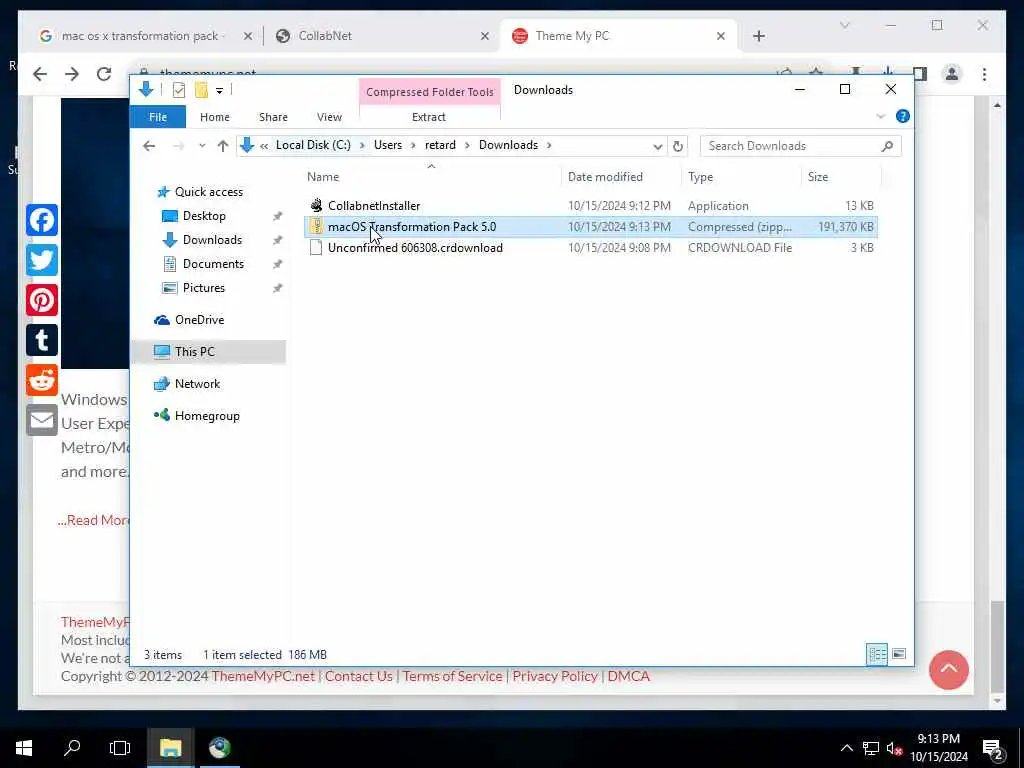
Task: Click the Facebook share icon
Action: [42, 220]
